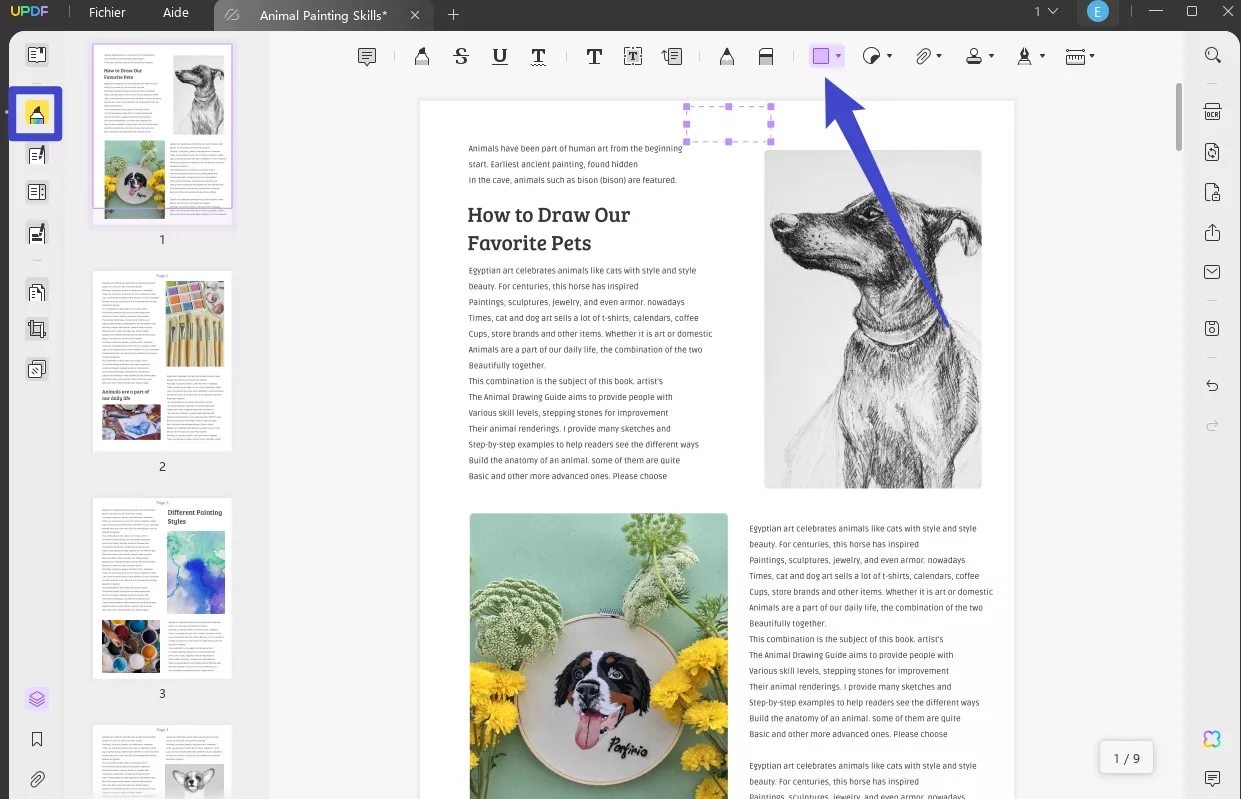This screenshot has height=799, width=1241.
Task: Open the rectangle shape dropdown arrow
Action: pyautogui.click(x=839, y=57)
